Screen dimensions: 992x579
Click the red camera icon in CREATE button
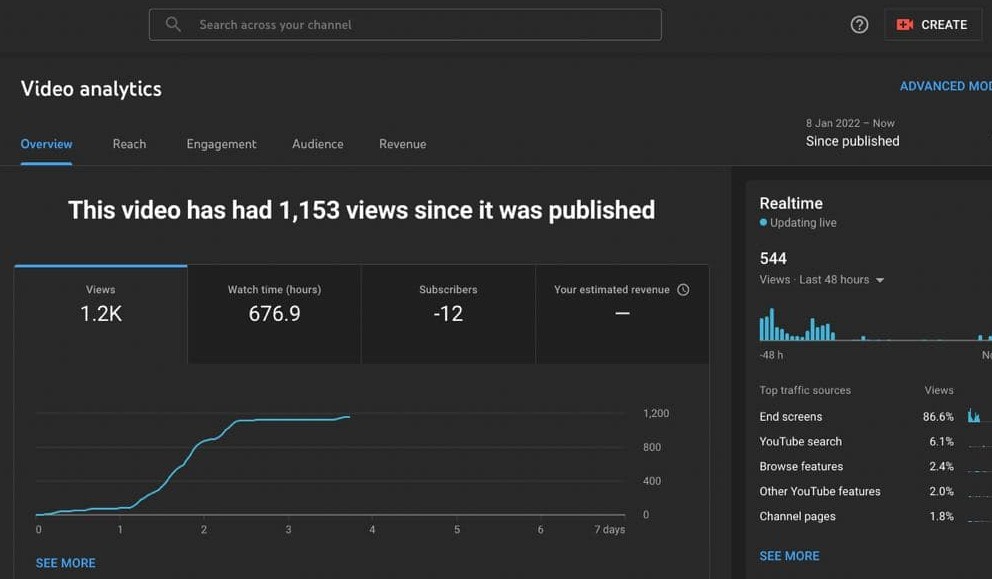(x=905, y=25)
